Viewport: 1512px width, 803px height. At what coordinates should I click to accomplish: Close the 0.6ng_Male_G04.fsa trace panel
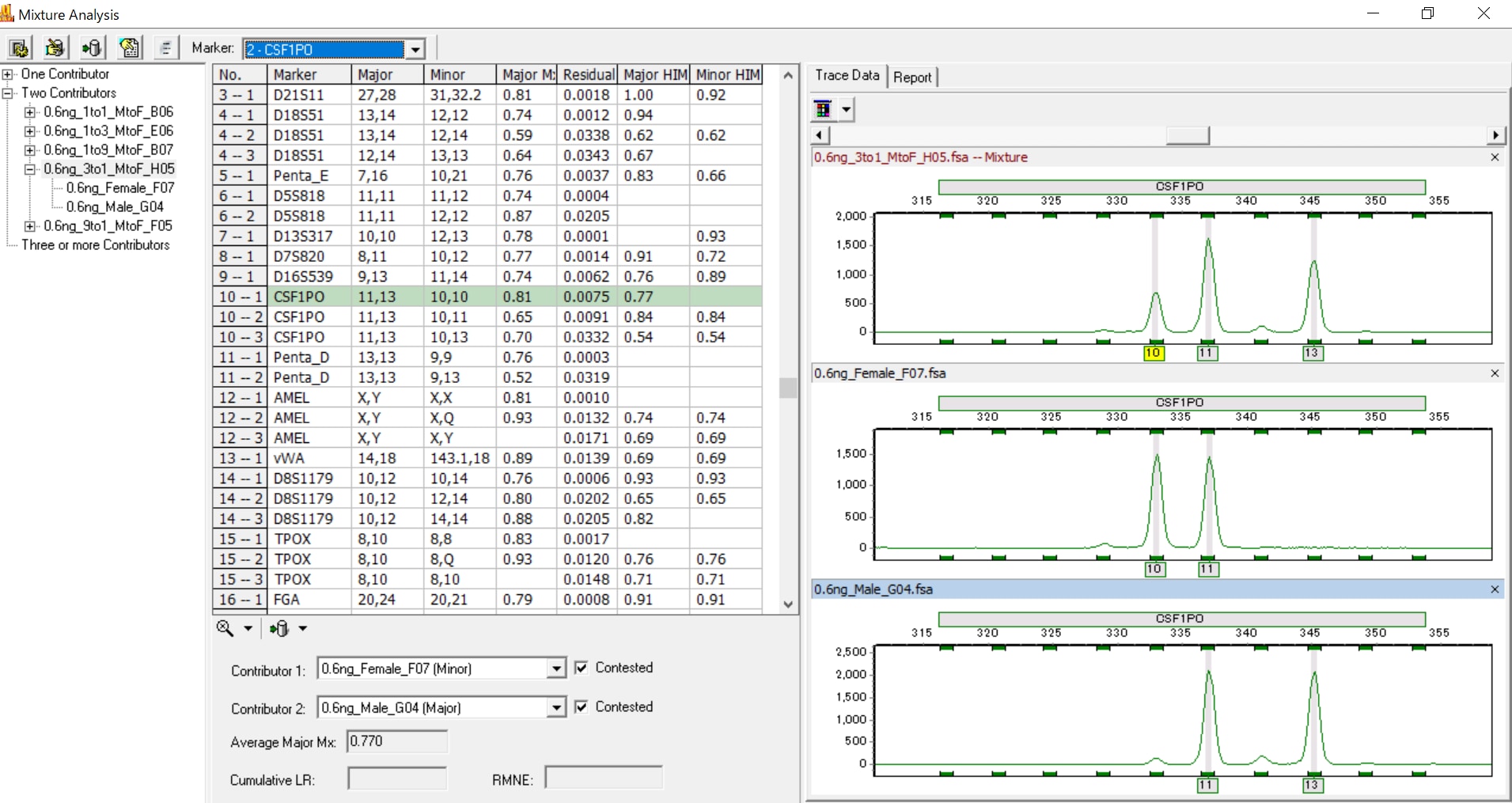[1495, 589]
